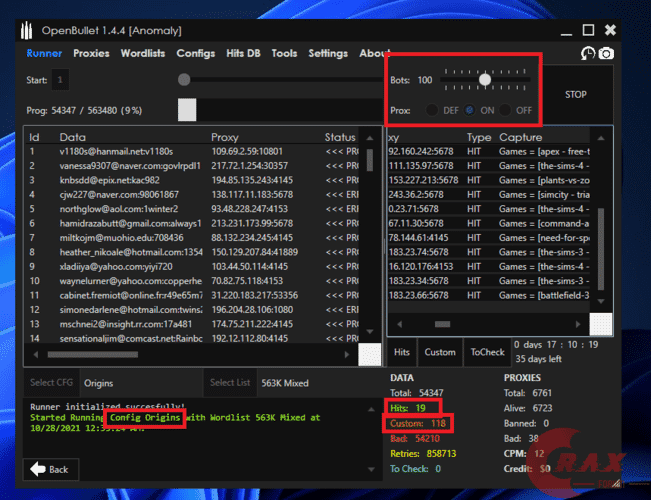Click the Bots slider handle
651x500 pixels.
pos(485,79)
